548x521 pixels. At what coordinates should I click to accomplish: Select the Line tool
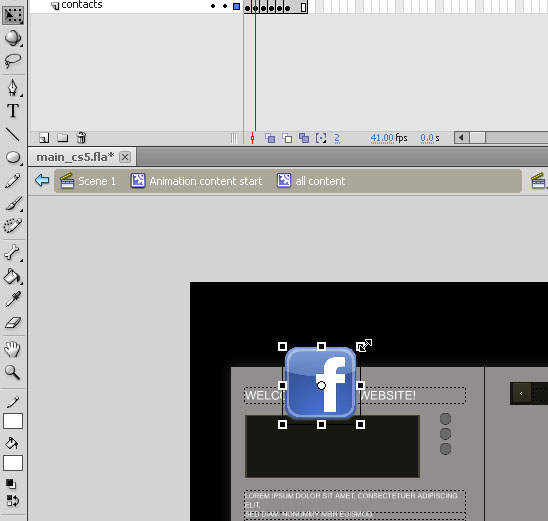click(x=13, y=134)
